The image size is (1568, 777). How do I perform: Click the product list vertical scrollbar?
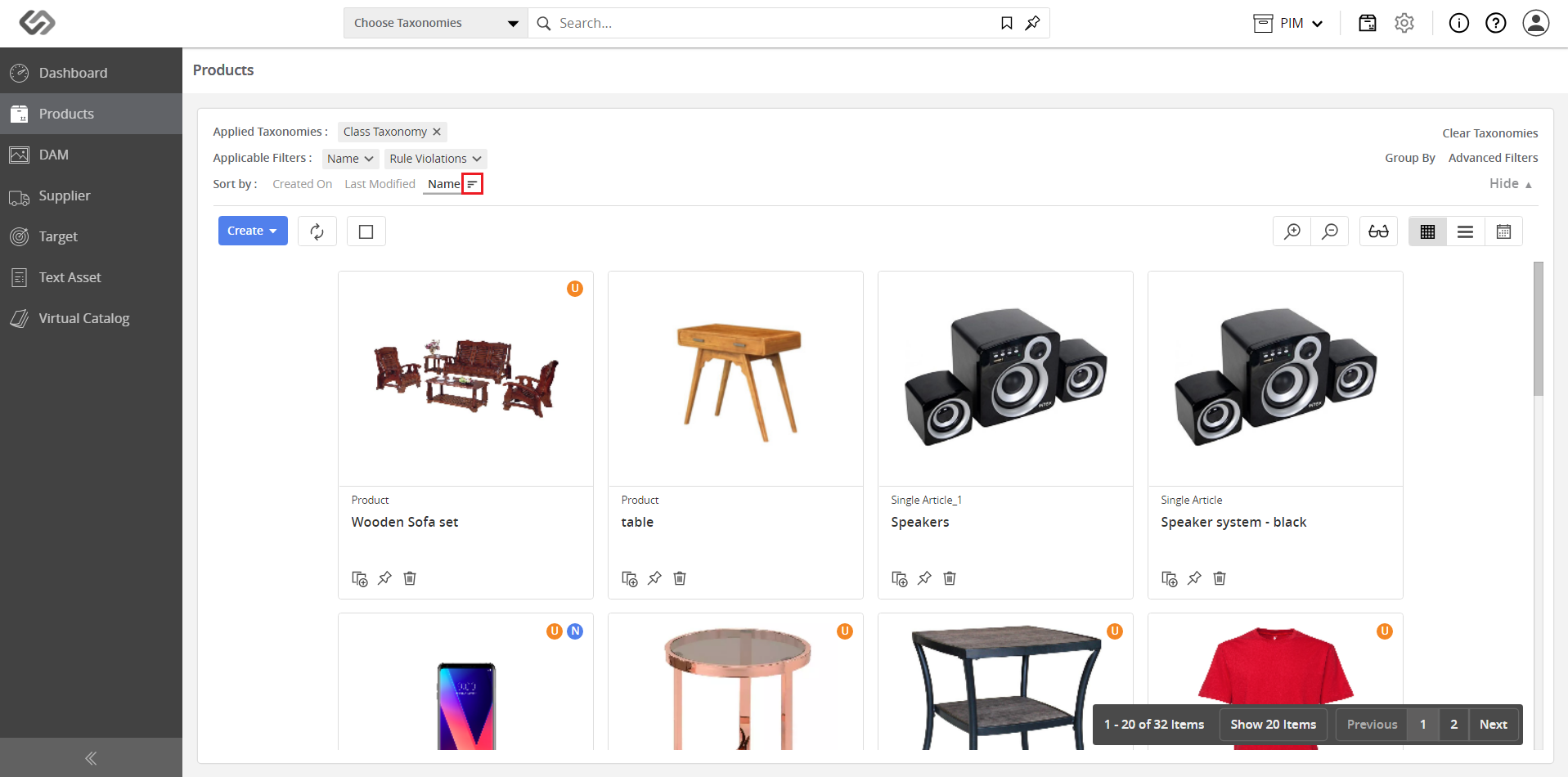click(x=1538, y=329)
